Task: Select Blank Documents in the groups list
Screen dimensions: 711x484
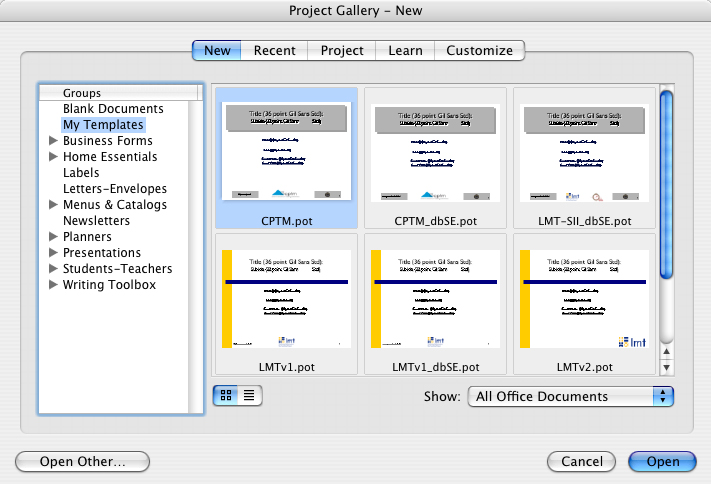Action: pyautogui.click(x=113, y=109)
